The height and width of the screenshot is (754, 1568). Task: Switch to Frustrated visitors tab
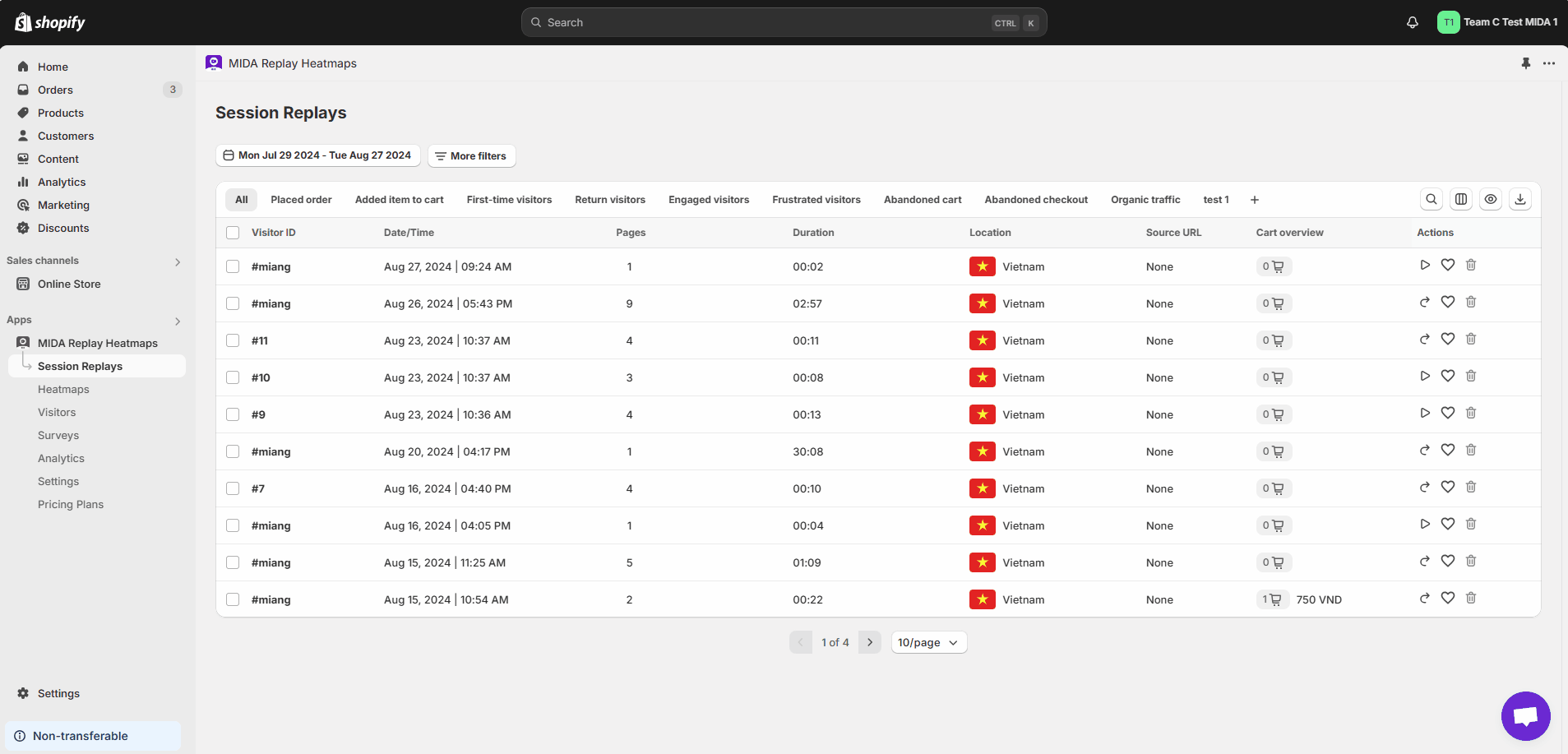[816, 200]
